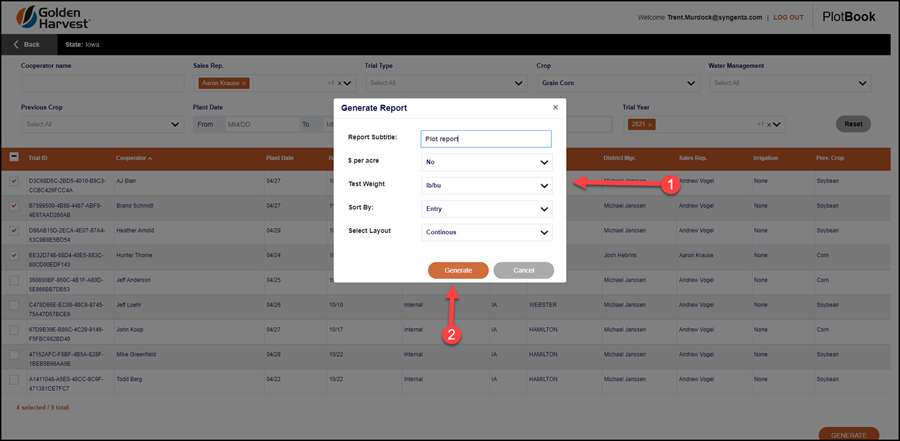Open the Select Layout dropdown
Viewport: 900px width, 441px height.
(487, 232)
